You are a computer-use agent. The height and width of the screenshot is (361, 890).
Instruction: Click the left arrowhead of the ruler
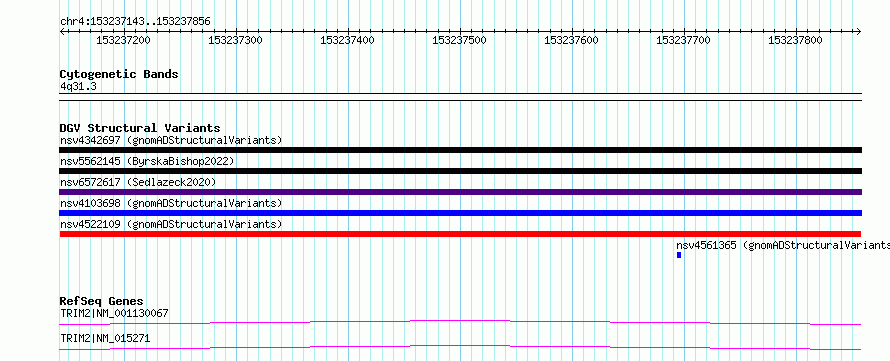pyautogui.click(x=62, y=31)
